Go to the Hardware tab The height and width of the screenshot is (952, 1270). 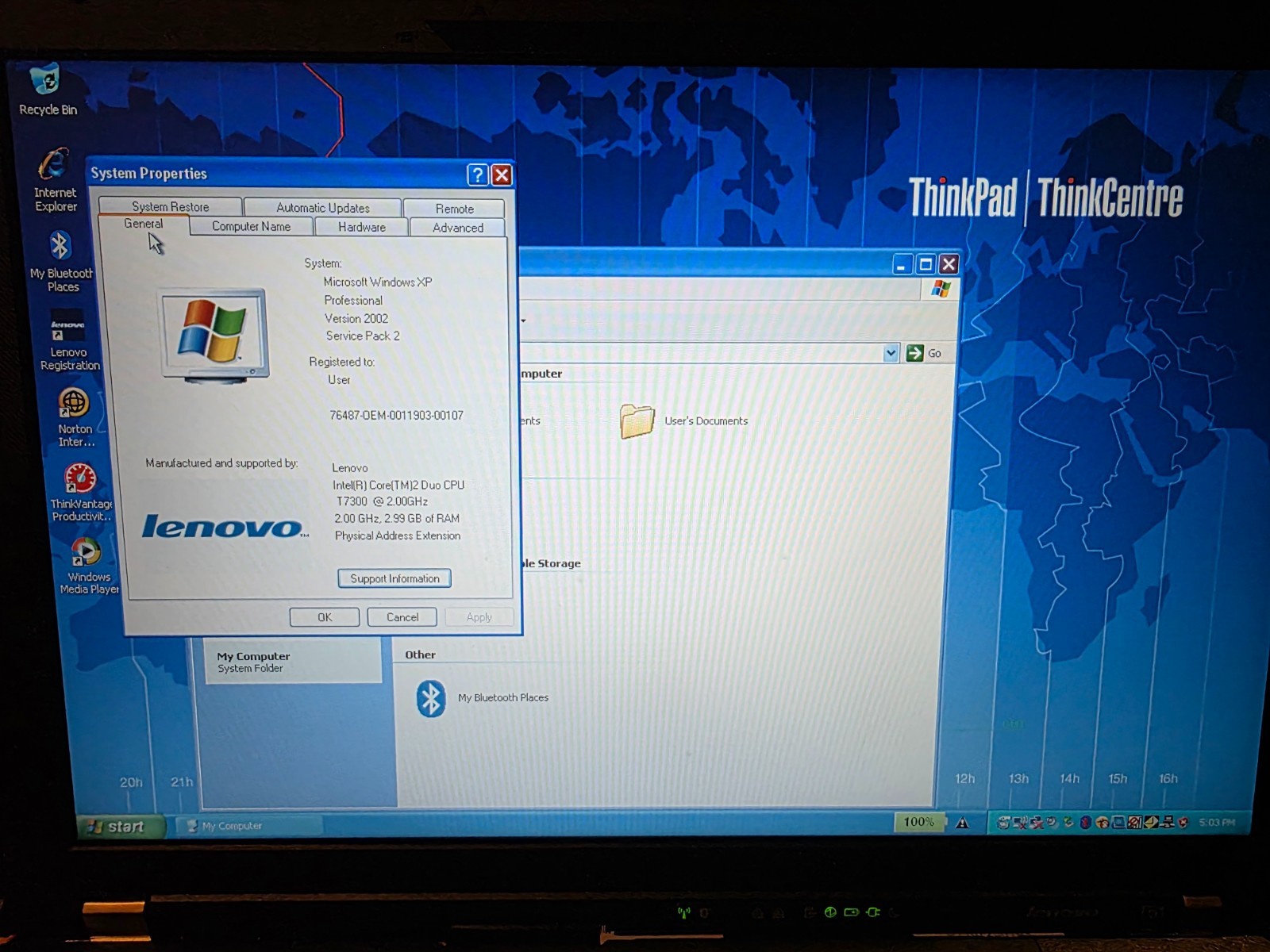[361, 227]
